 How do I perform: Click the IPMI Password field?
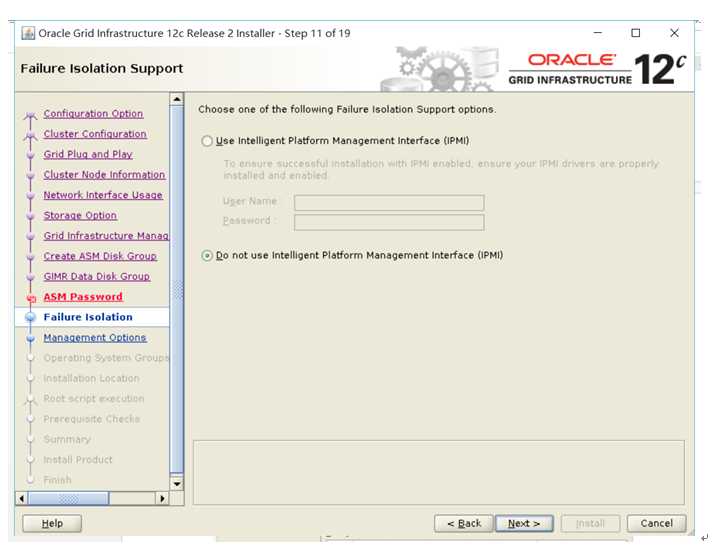(389, 222)
